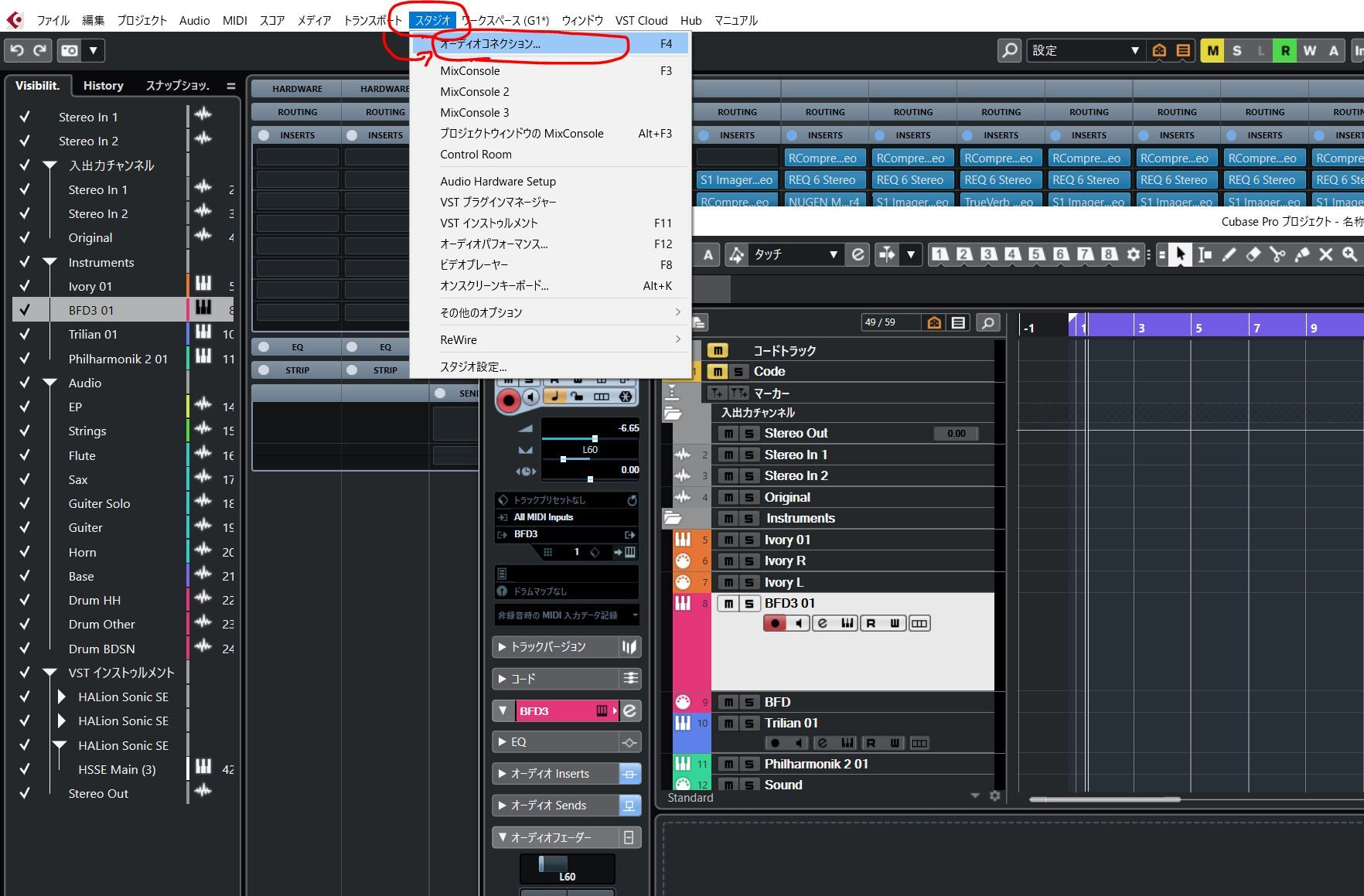Pick the Erase tool
Viewport: 1364px width, 896px height.
click(1253, 254)
